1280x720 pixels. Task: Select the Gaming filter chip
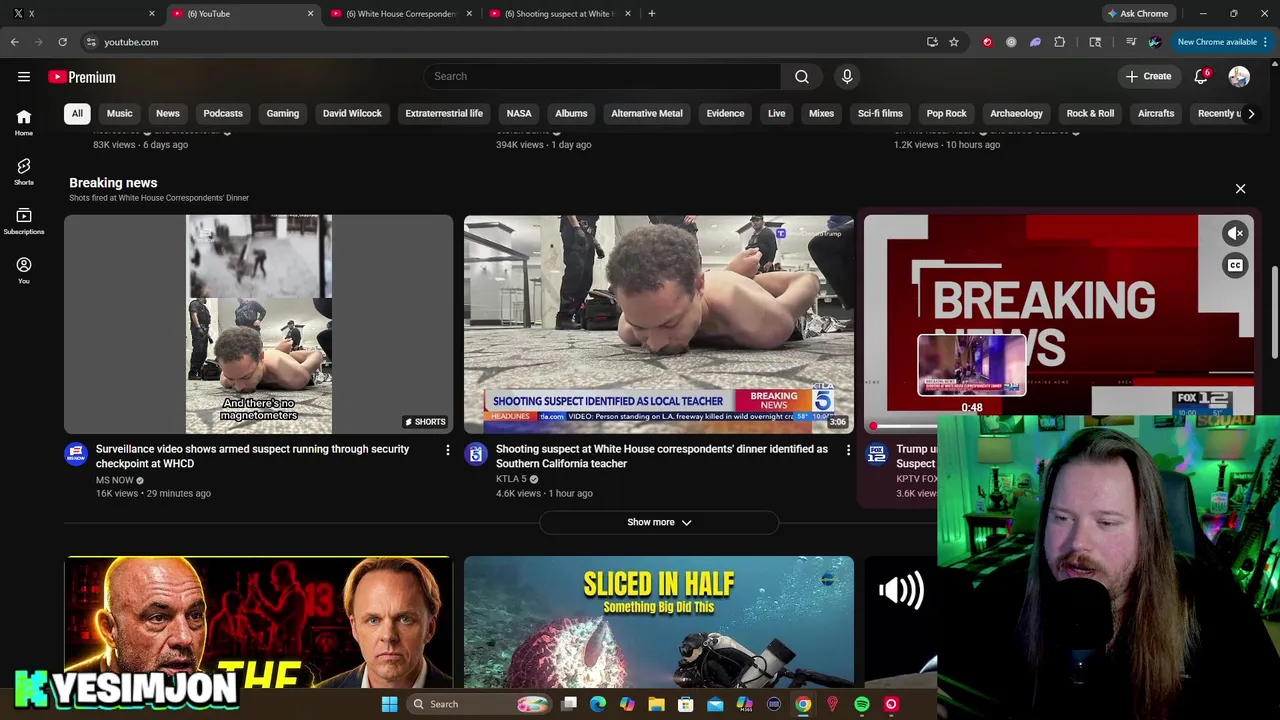[283, 113]
